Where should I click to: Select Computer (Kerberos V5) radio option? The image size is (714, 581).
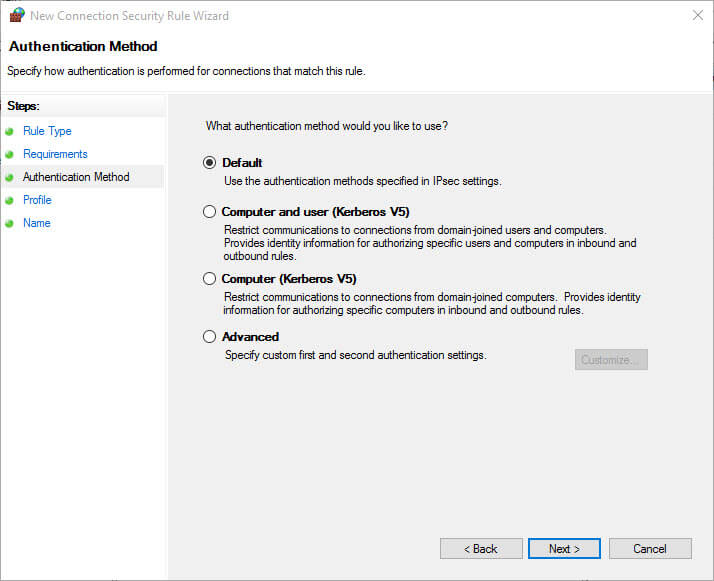[209, 279]
